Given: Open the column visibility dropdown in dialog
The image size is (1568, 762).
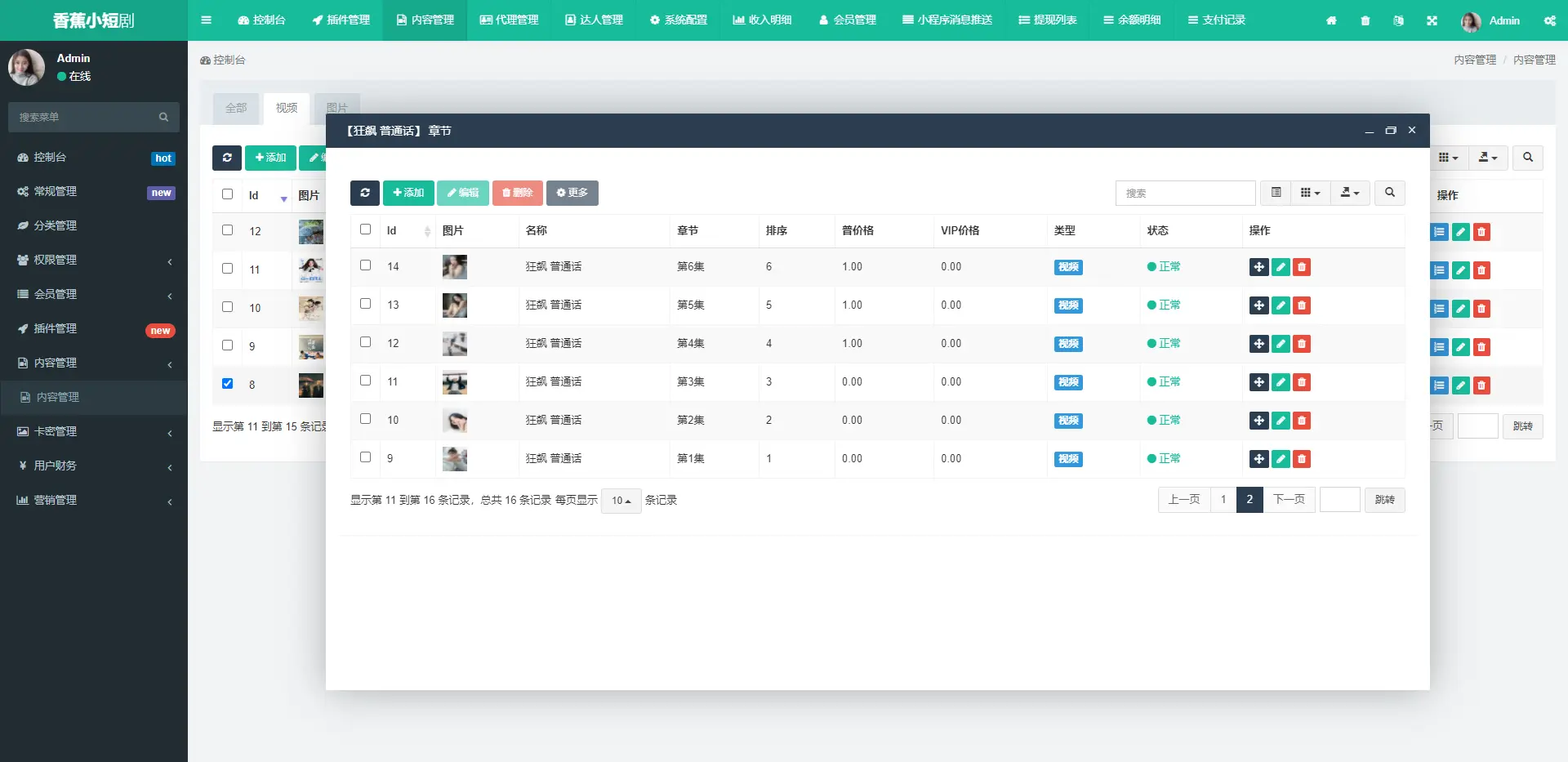Looking at the screenshot, I should 1310,193.
